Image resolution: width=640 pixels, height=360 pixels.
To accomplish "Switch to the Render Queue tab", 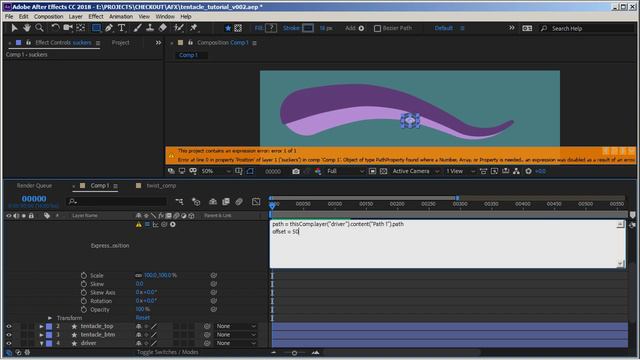I will click(x=34, y=186).
